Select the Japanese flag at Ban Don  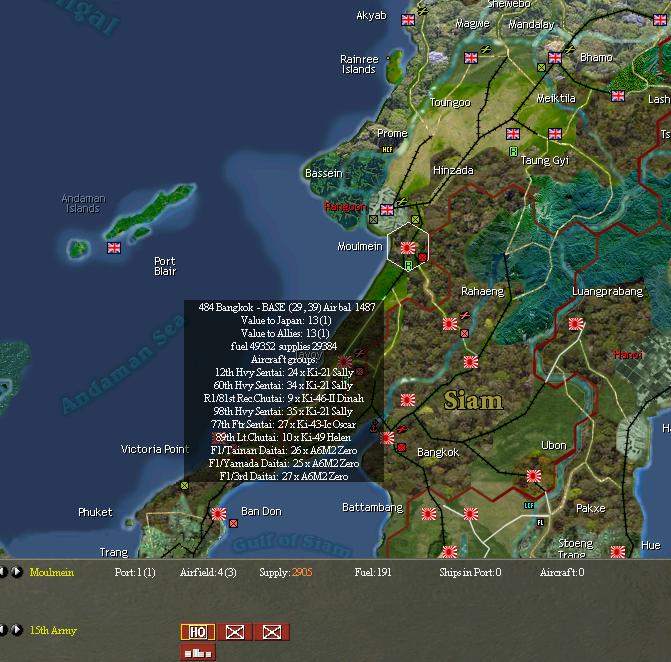(219, 514)
